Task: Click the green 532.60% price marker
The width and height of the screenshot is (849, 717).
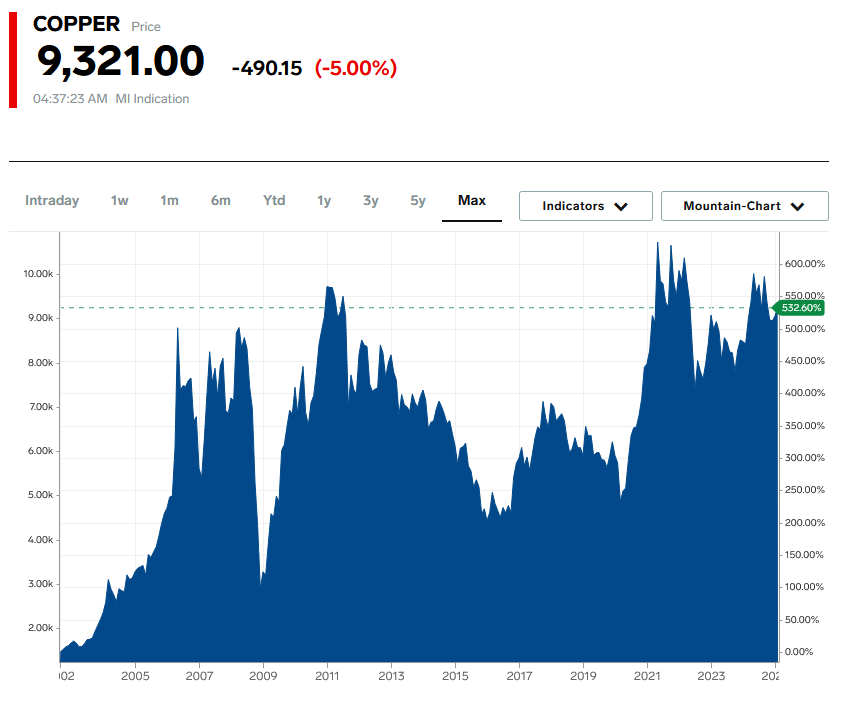Action: pos(801,308)
